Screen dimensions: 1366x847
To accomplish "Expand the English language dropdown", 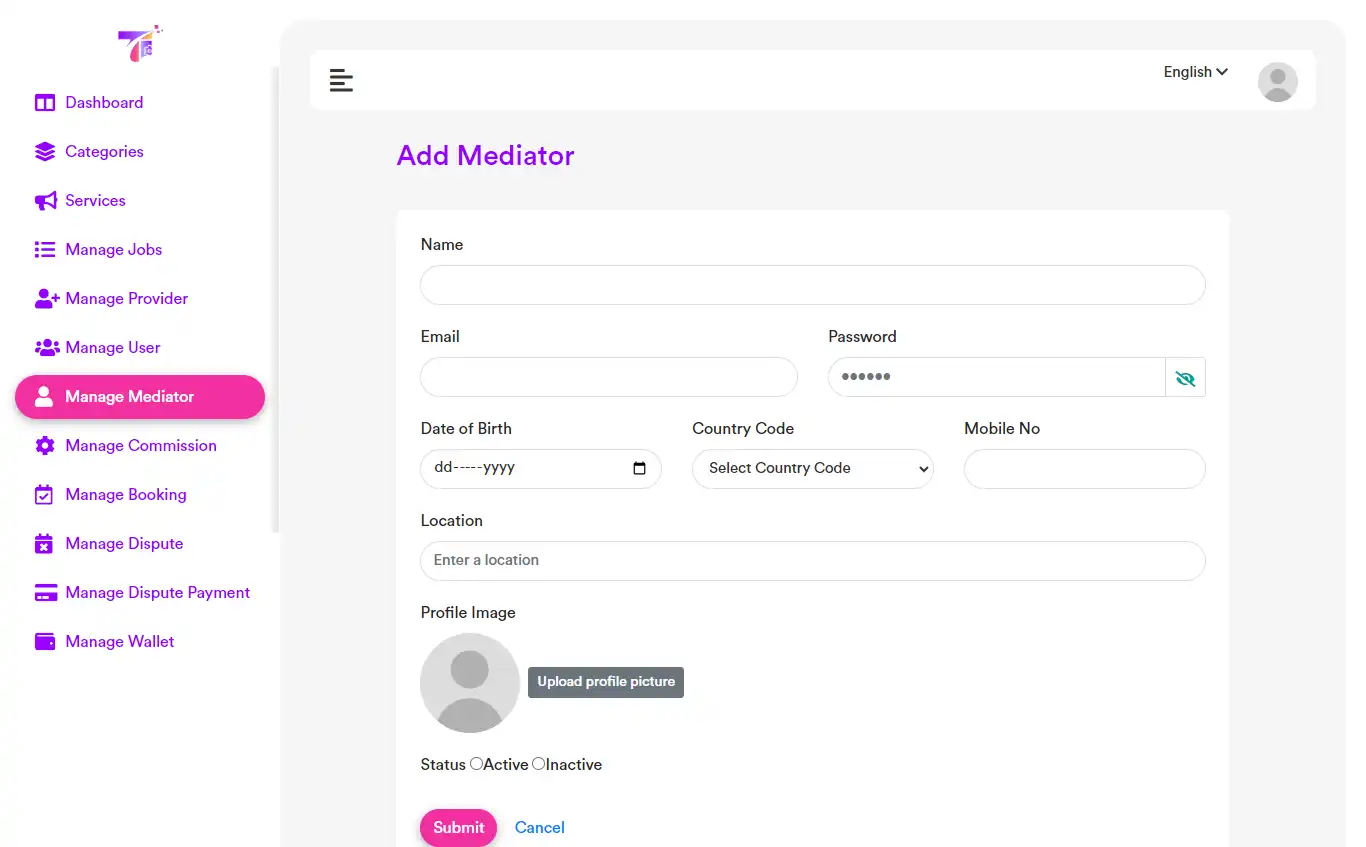I will (x=1194, y=71).
